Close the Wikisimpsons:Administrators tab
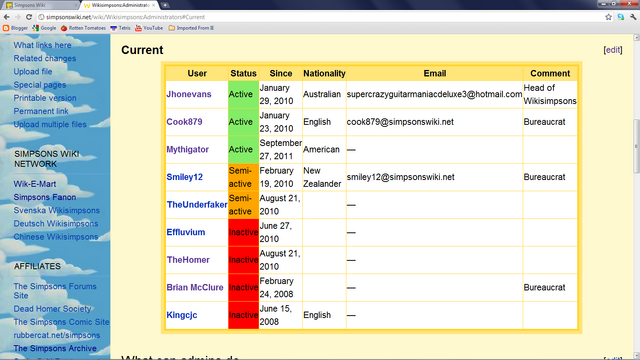640x360 pixels. tap(153, 5)
